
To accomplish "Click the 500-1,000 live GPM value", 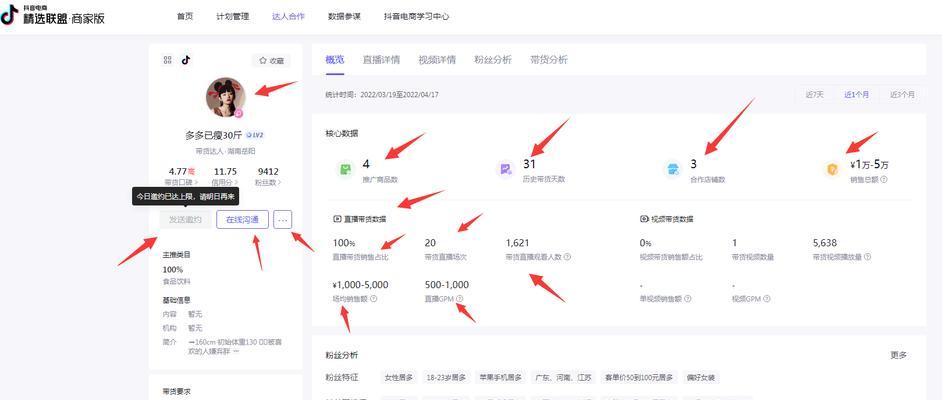I will 446,285.
